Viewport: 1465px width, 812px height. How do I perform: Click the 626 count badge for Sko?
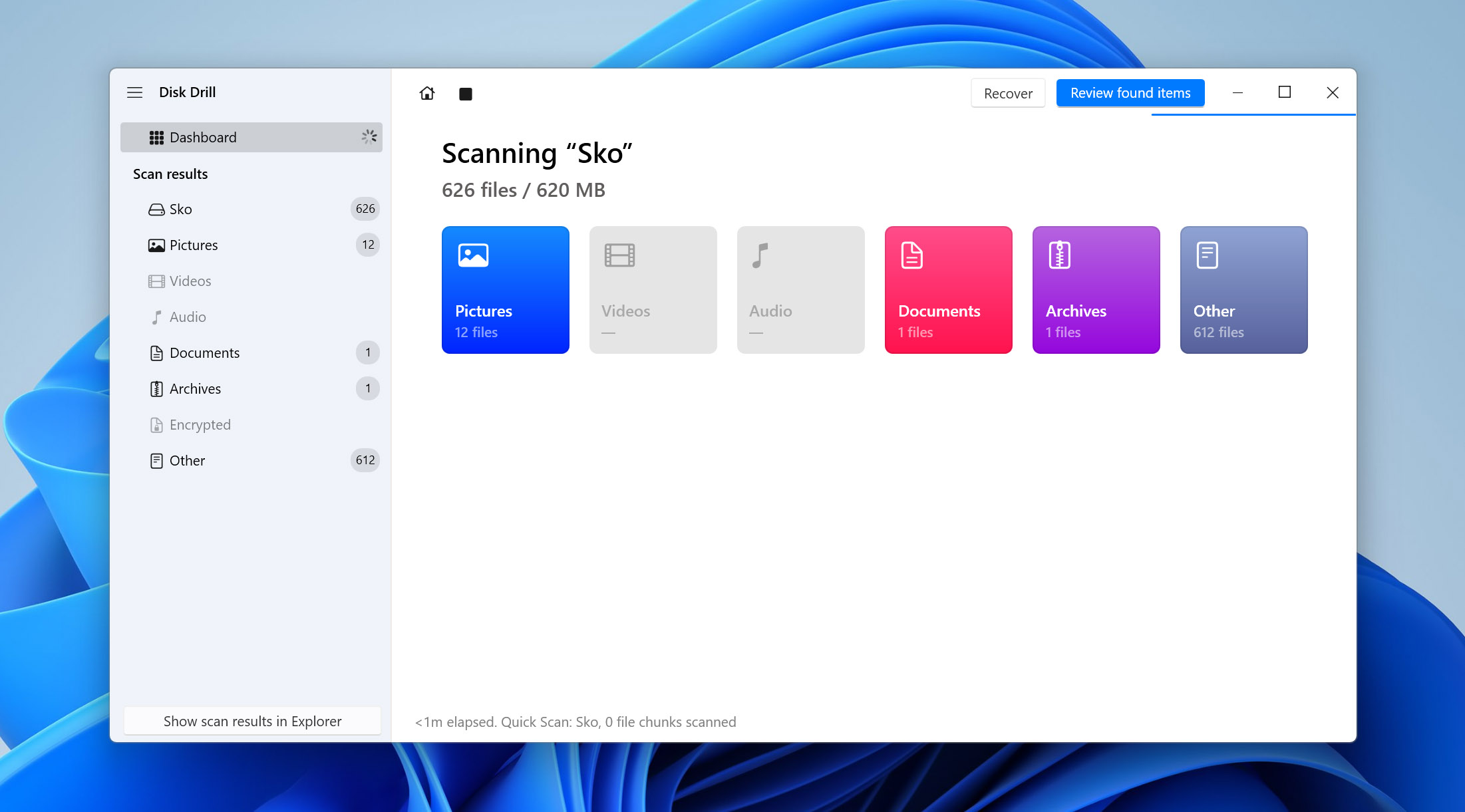[x=365, y=209]
